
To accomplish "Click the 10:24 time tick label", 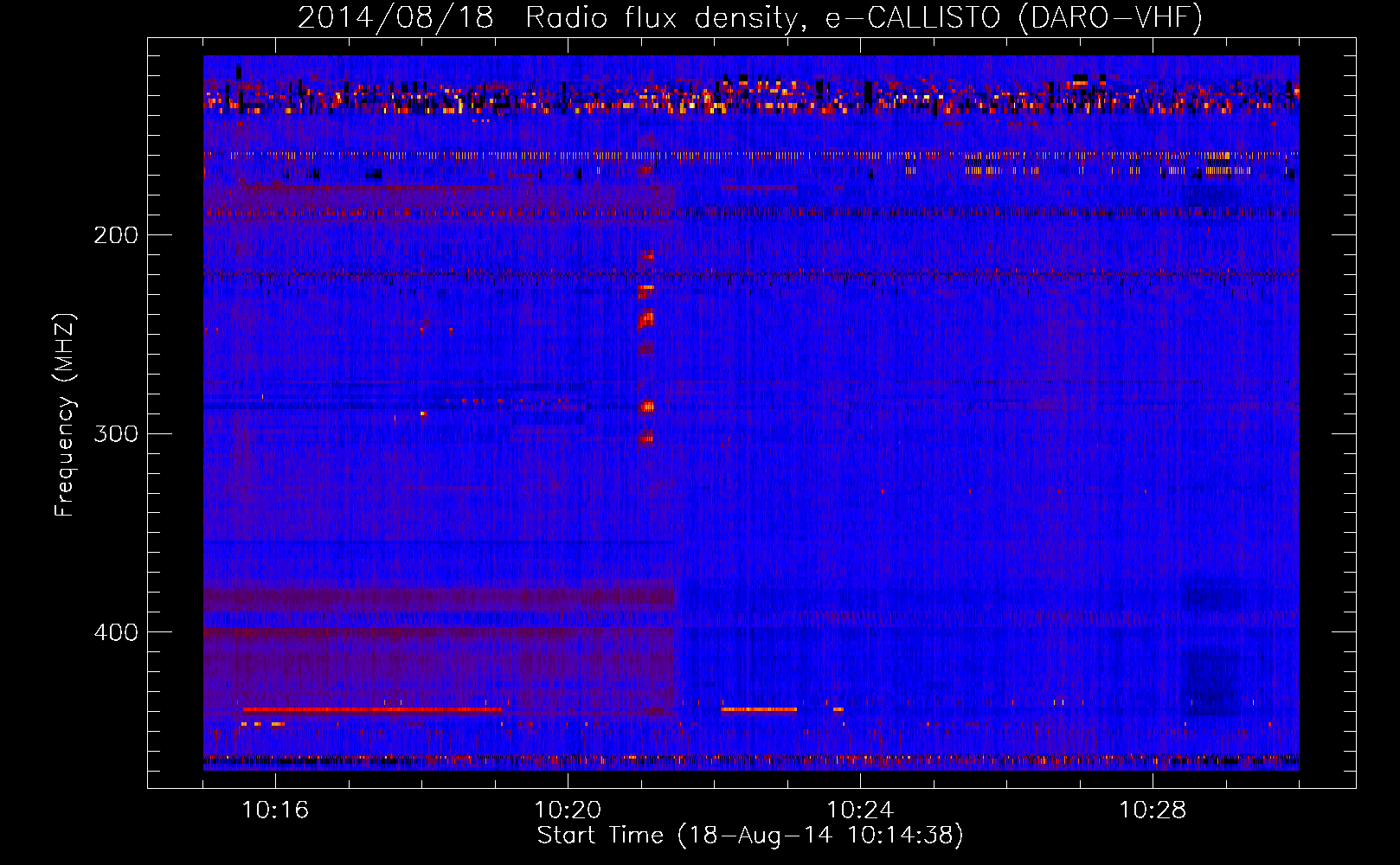I will click(x=860, y=811).
